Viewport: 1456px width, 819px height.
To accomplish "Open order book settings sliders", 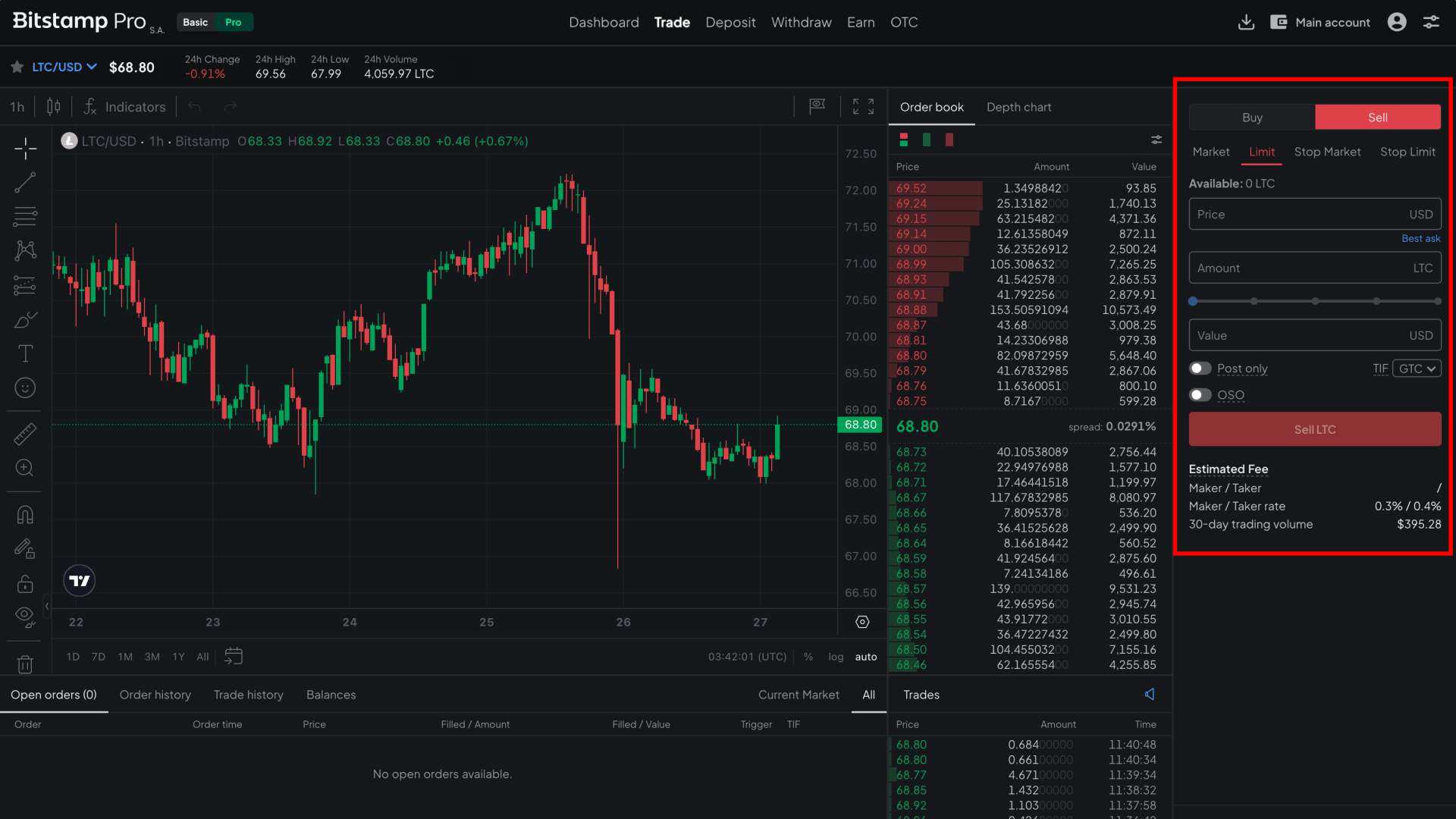I will 1156,140.
